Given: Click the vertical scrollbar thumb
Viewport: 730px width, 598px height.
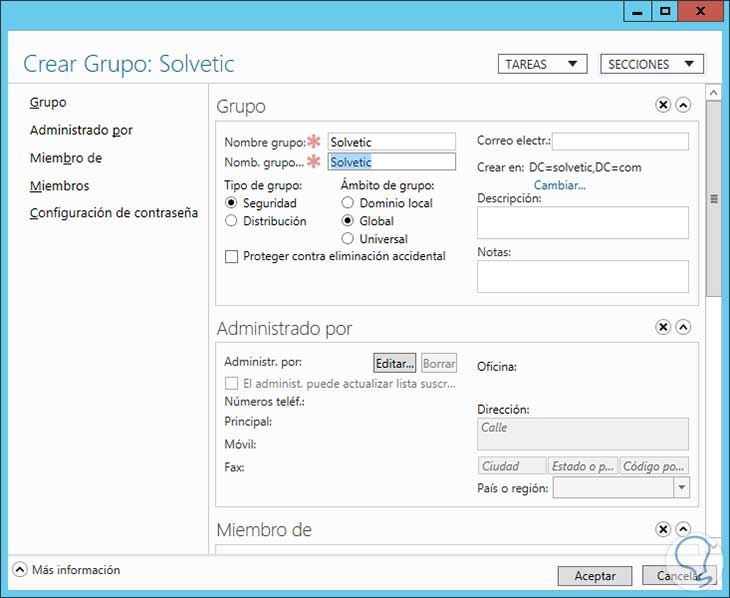Looking at the screenshot, I should (713, 199).
